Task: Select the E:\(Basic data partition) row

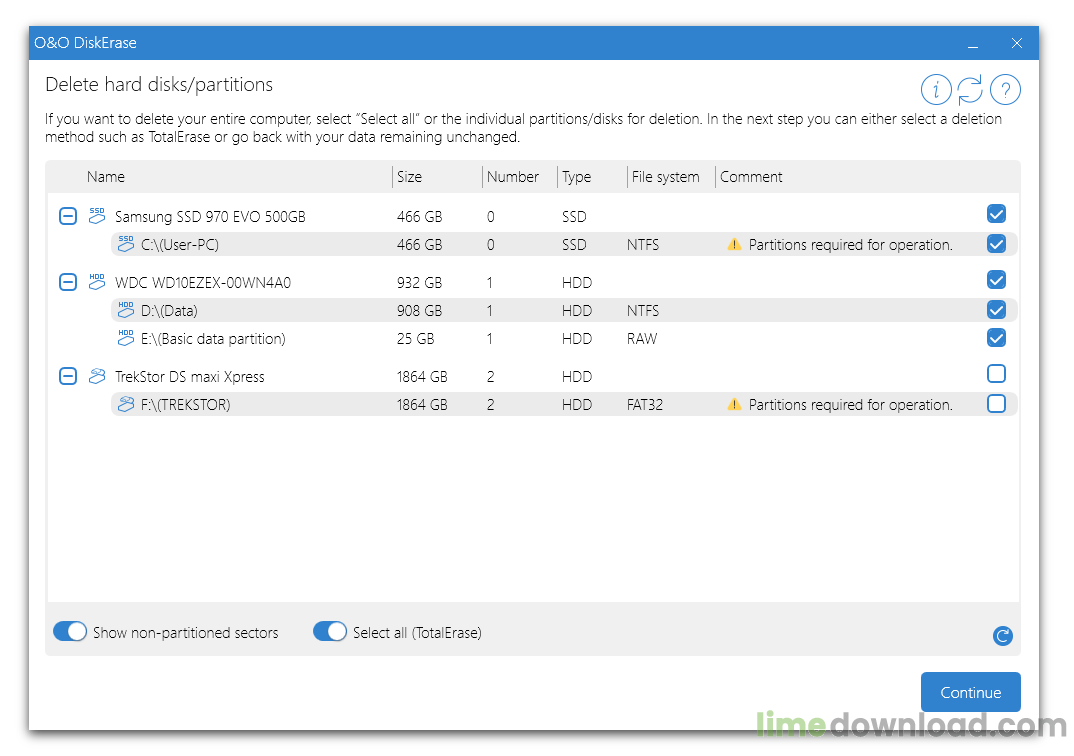Action: point(564,338)
